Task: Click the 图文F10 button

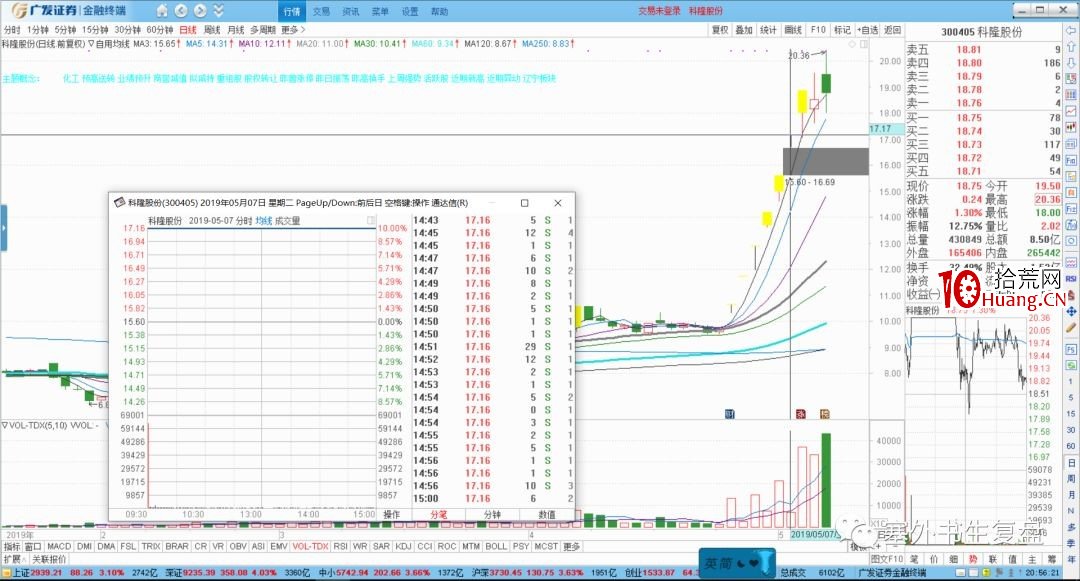Action: (x=886, y=559)
